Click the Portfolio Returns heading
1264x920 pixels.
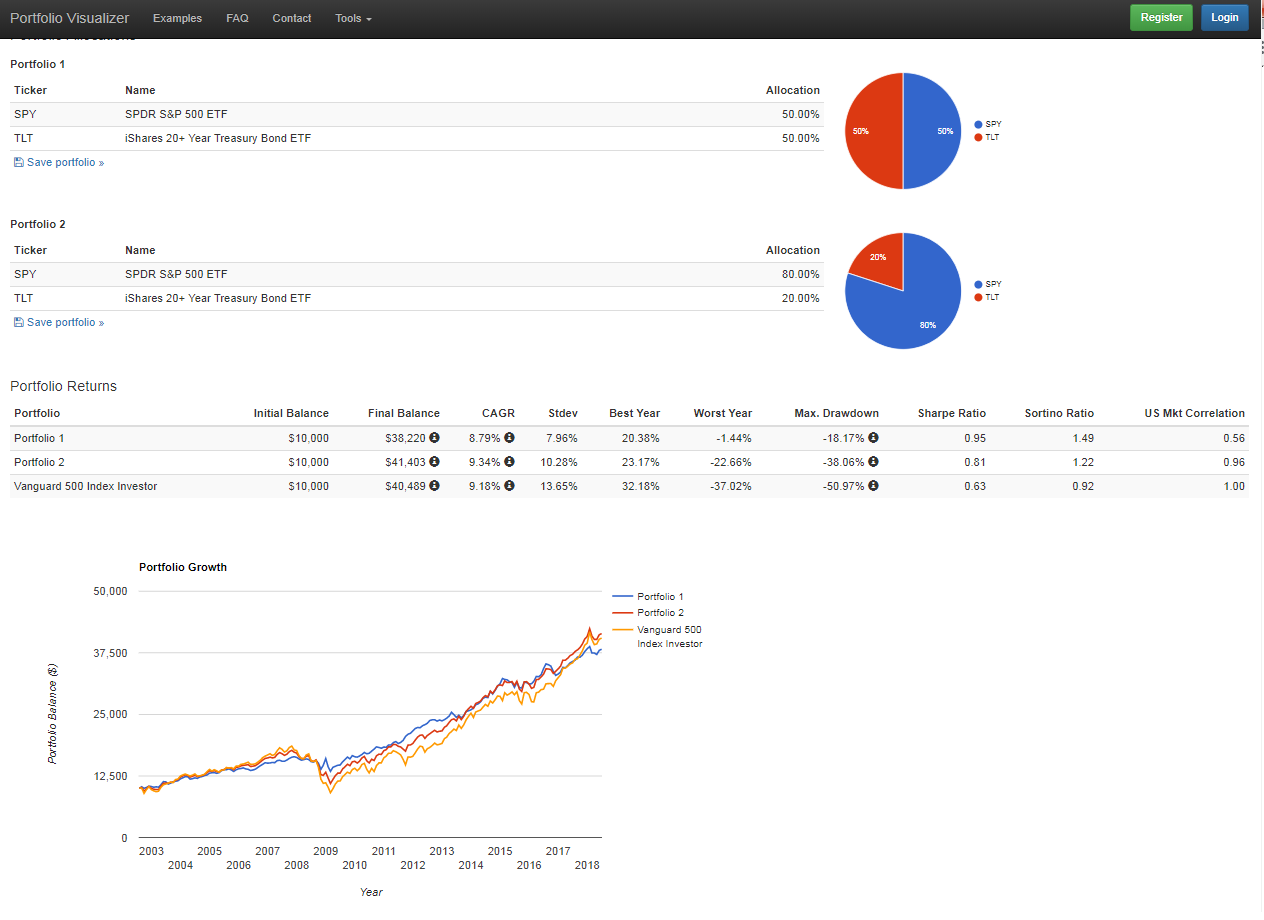tap(63, 386)
